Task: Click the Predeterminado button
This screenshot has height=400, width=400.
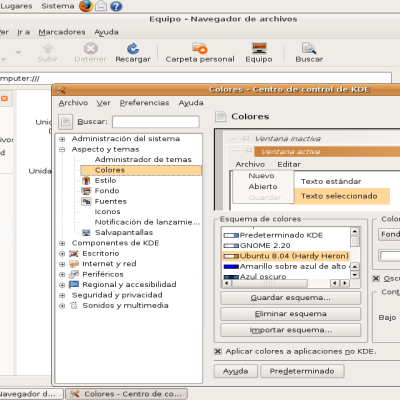Action: (302, 371)
